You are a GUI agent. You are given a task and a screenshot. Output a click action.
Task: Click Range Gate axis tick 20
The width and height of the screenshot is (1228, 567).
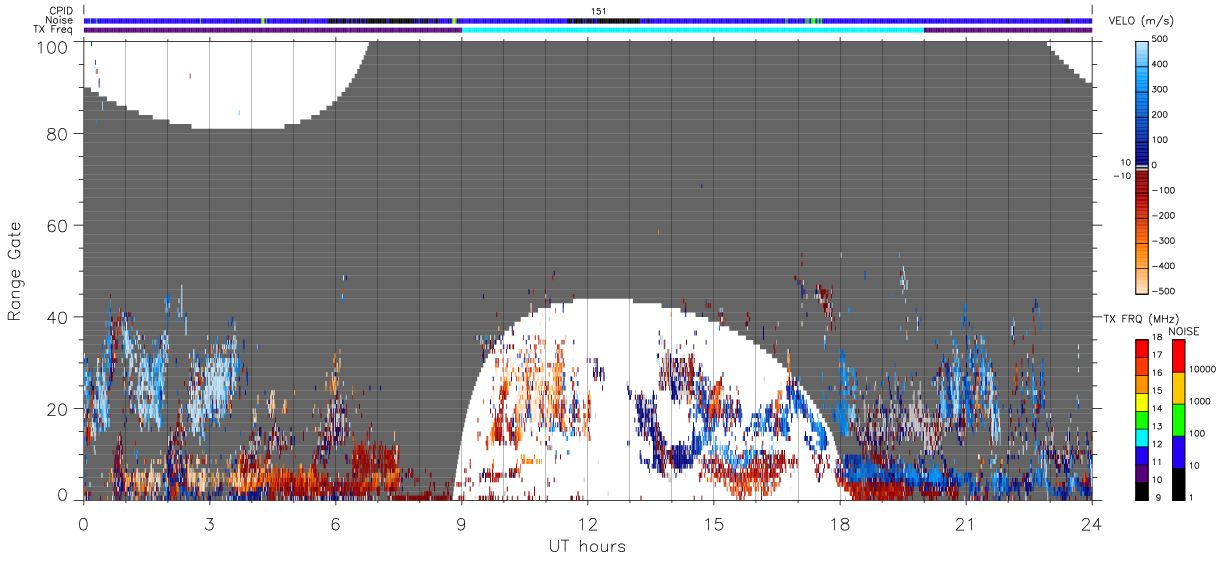[x=58, y=409]
